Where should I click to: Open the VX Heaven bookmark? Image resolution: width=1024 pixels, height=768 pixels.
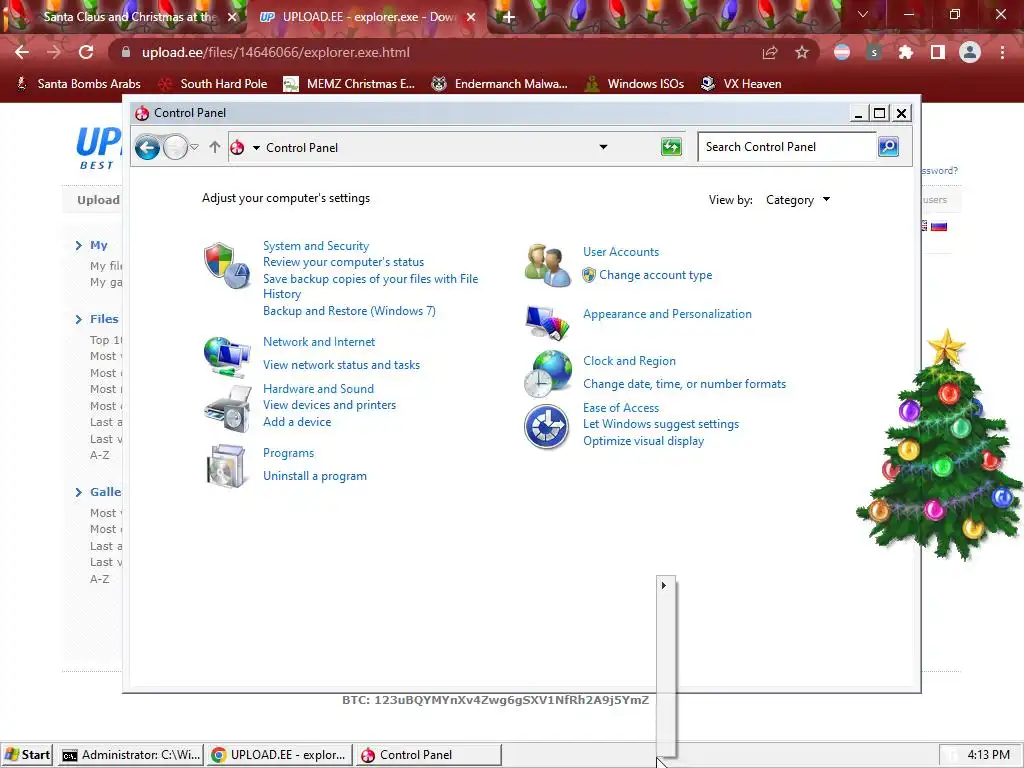click(x=741, y=84)
